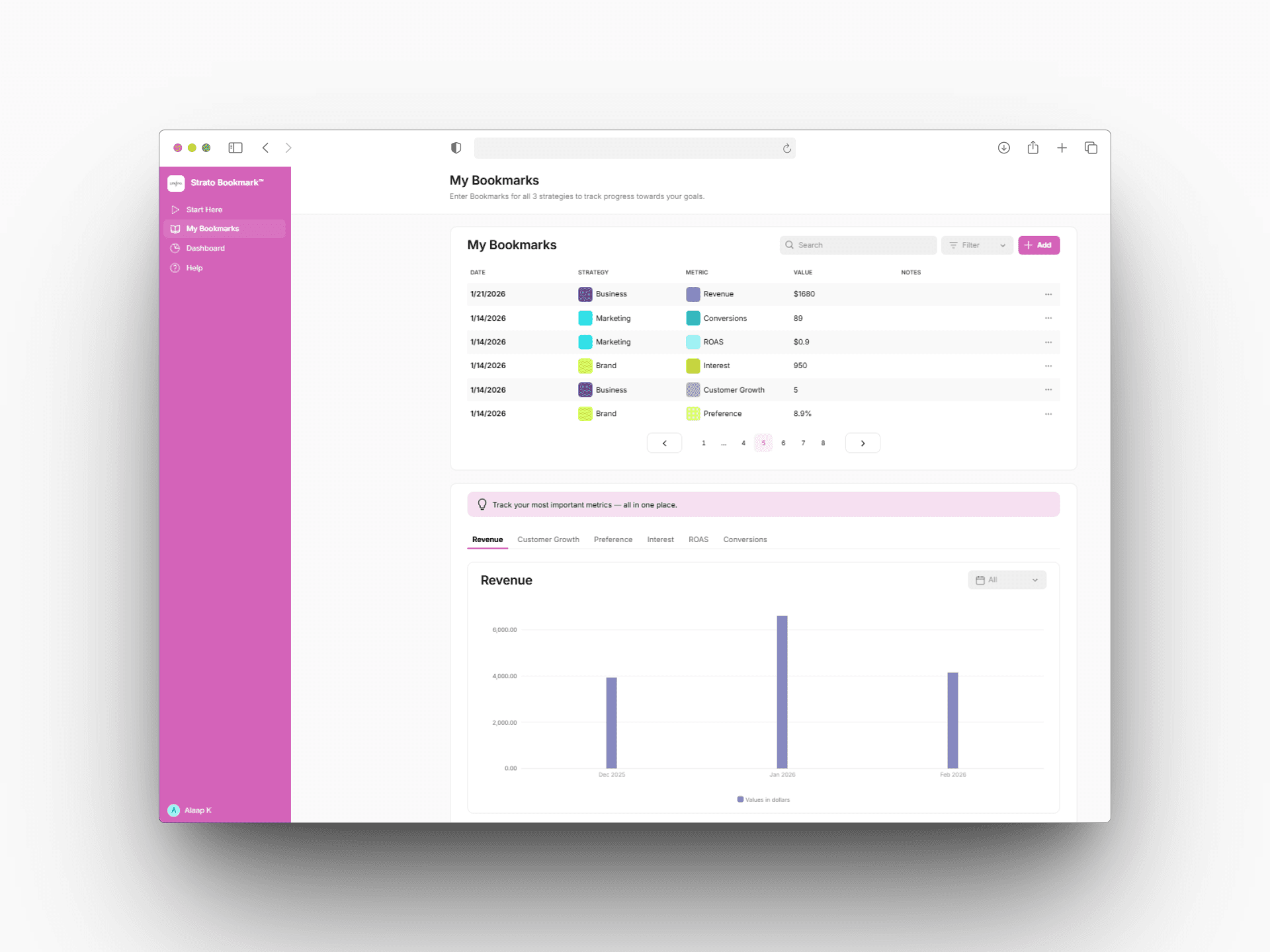Open the Start Here sidebar item
This screenshot has width=1270, height=952.
tap(204, 210)
